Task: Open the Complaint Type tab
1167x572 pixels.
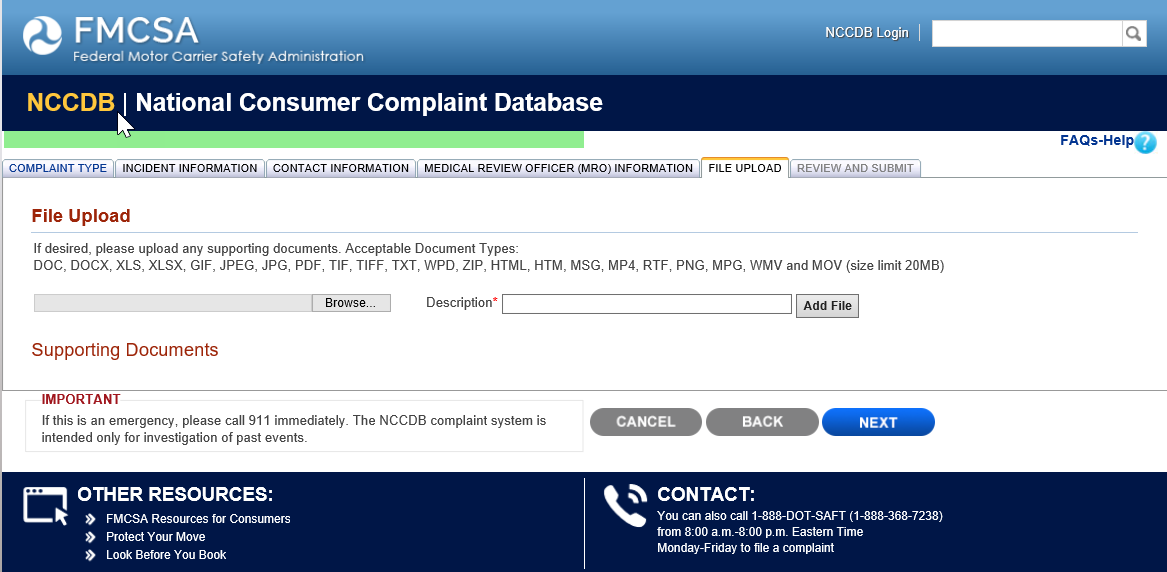Action: [x=58, y=168]
